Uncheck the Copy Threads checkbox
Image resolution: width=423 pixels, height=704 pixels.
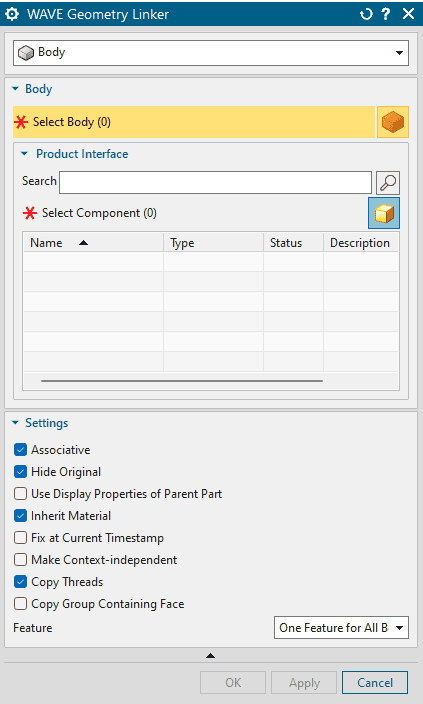coord(20,582)
